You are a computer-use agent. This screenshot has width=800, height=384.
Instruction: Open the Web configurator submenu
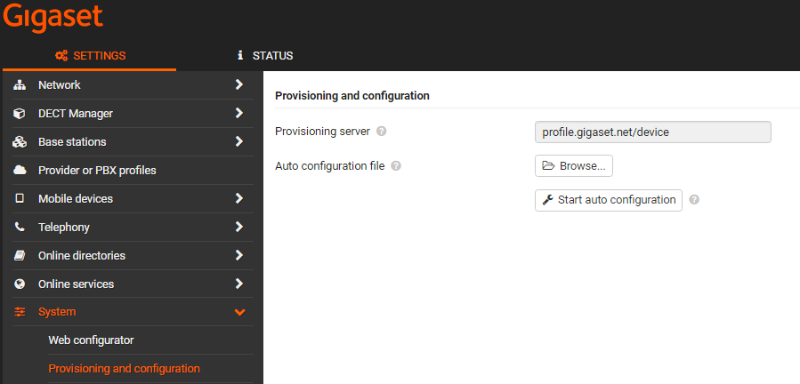91,340
